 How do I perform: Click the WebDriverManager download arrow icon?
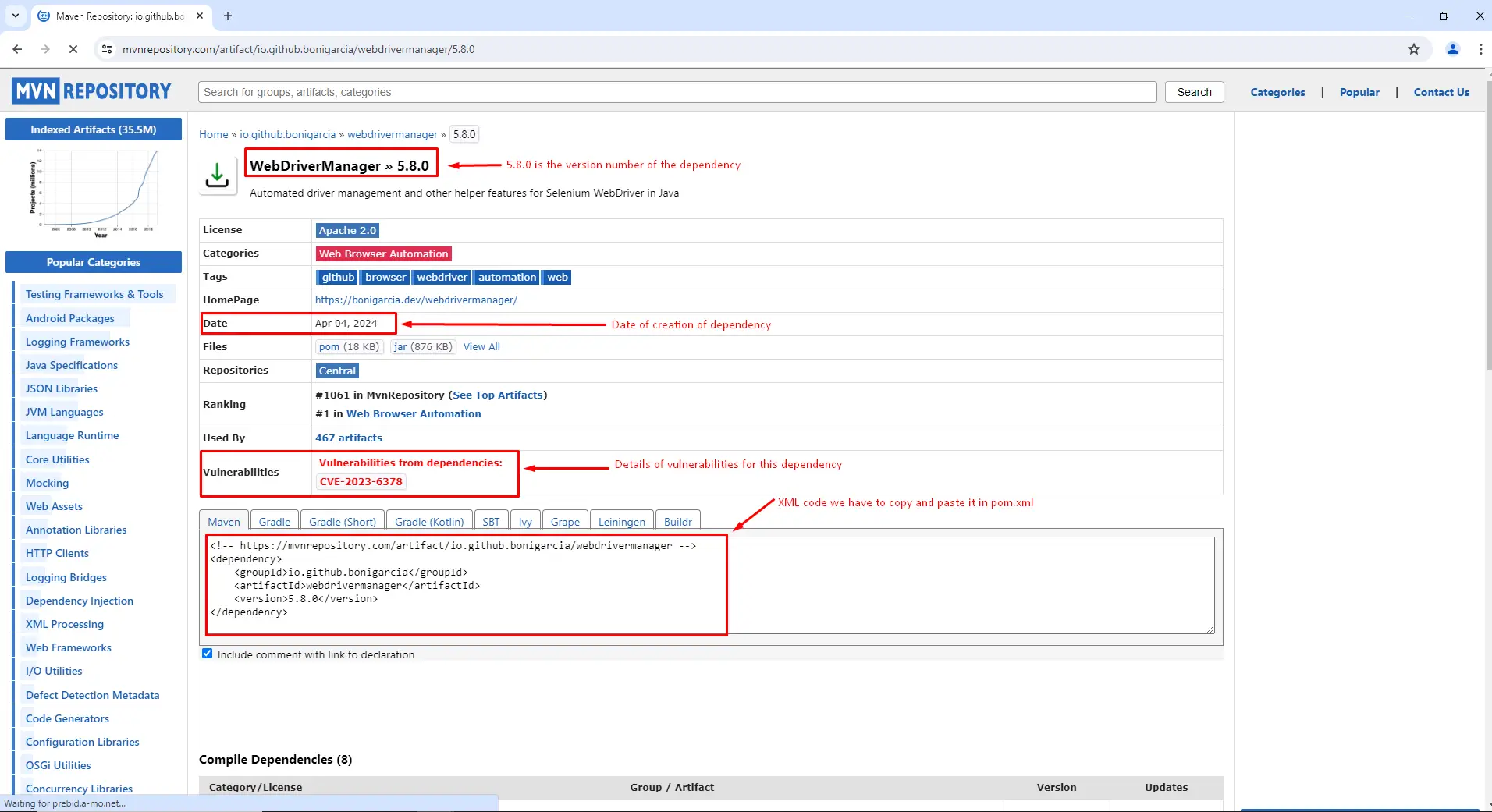coord(217,175)
